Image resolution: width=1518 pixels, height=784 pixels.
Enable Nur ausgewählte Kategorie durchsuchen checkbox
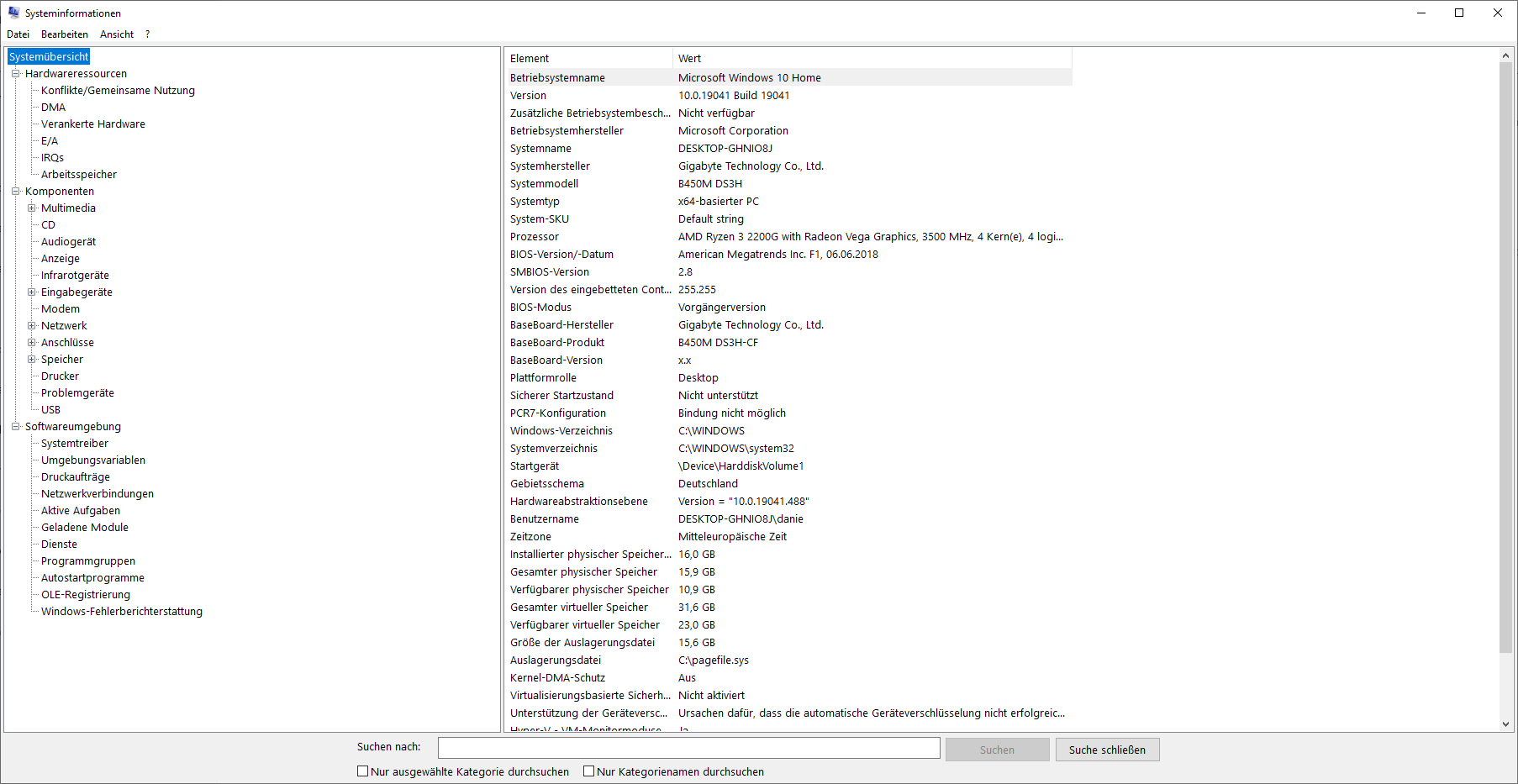[363, 771]
